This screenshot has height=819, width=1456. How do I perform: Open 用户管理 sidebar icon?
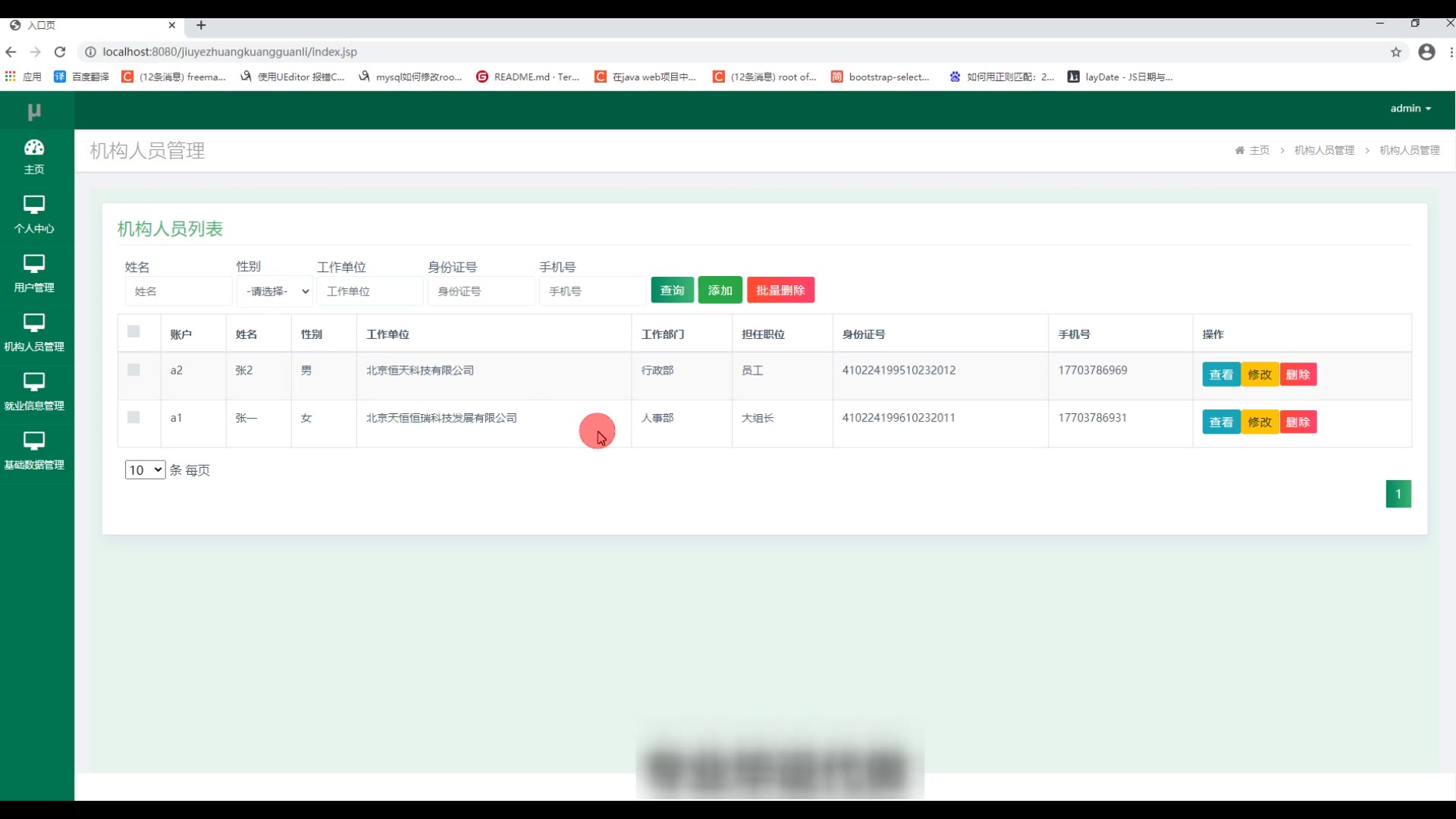point(34,265)
